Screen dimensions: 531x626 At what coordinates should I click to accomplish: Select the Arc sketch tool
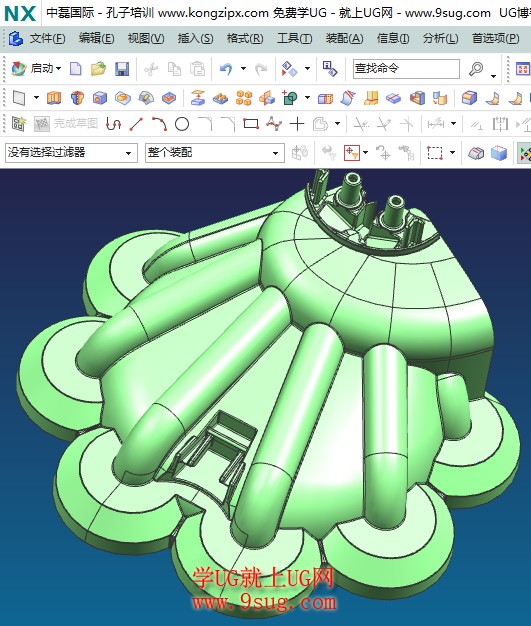pyautogui.click(x=159, y=124)
